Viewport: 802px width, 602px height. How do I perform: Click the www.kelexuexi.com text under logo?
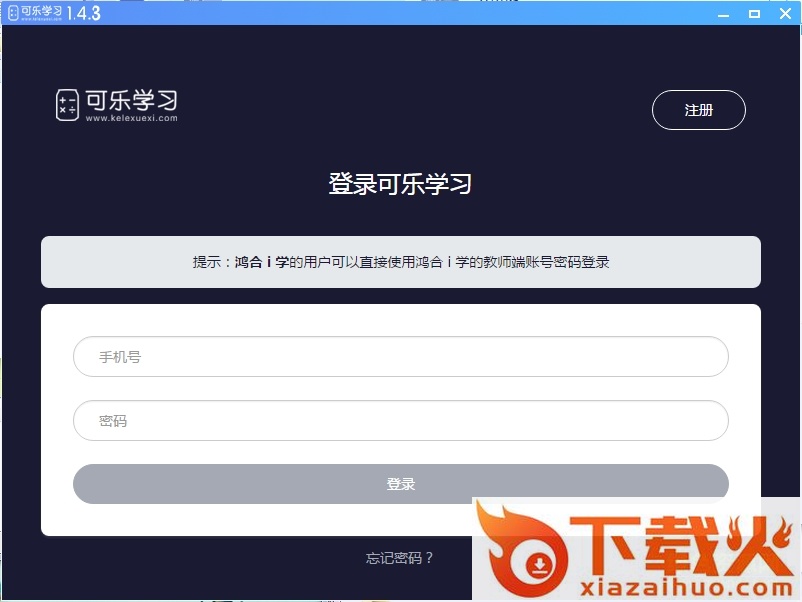pyautogui.click(x=131, y=118)
